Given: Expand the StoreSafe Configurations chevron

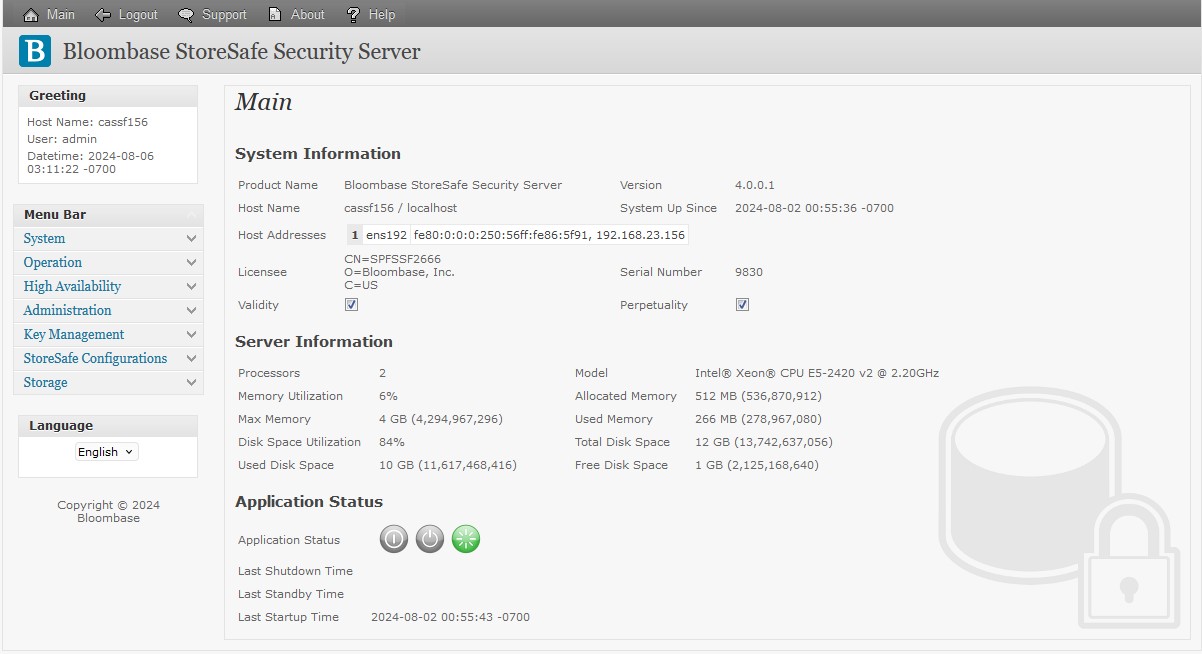Looking at the screenshot, I should tap(191, 358).
